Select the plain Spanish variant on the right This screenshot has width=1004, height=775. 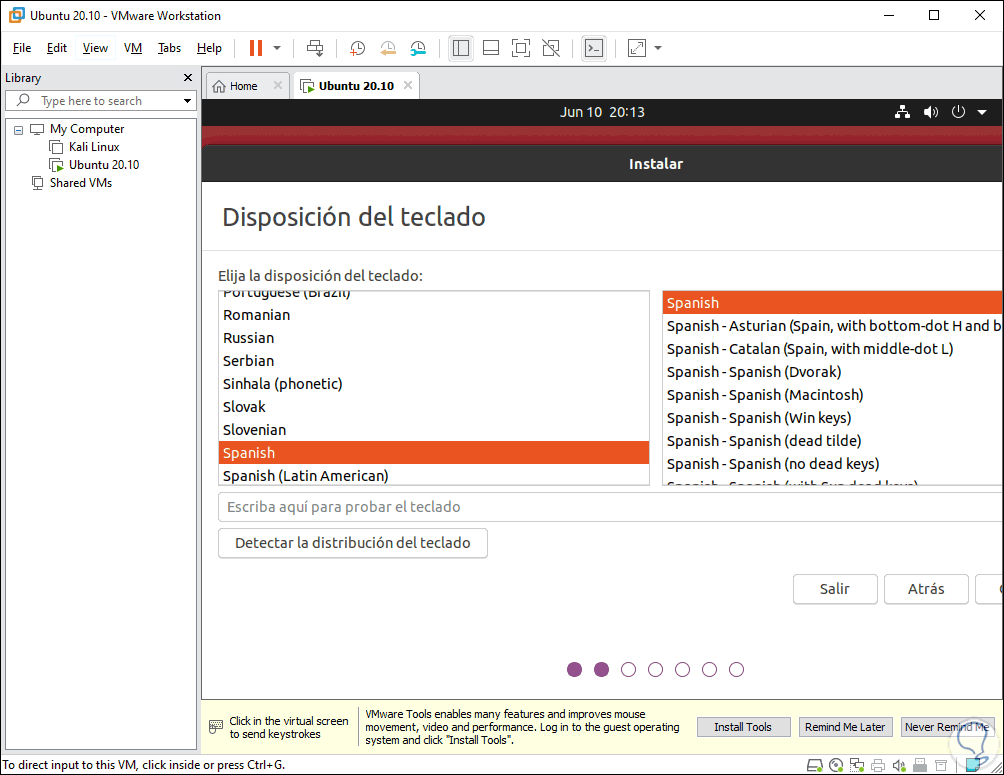point(832,303)
